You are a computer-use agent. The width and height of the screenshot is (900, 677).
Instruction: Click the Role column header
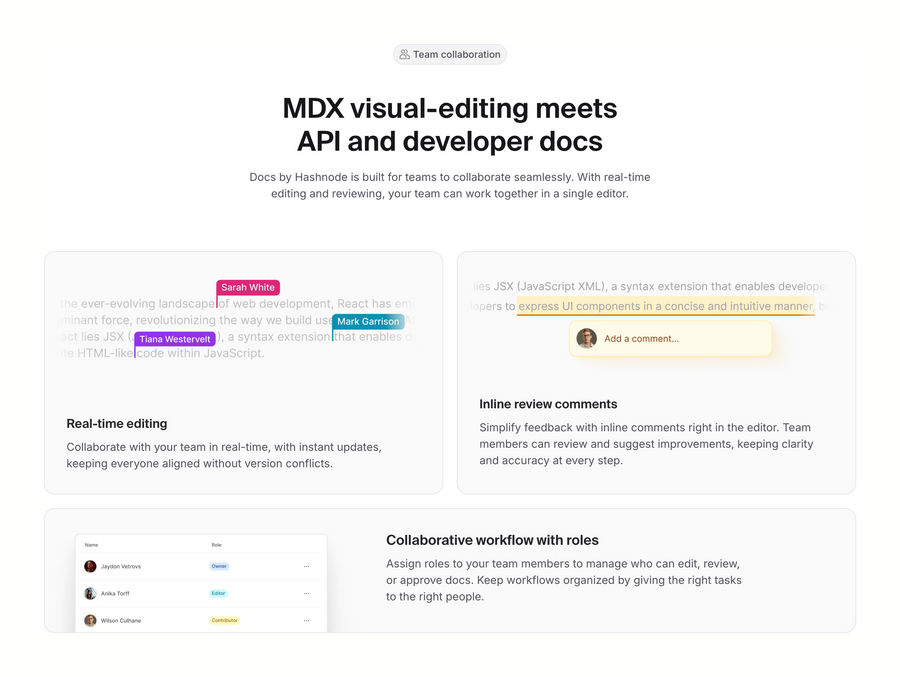click(216, 545)
